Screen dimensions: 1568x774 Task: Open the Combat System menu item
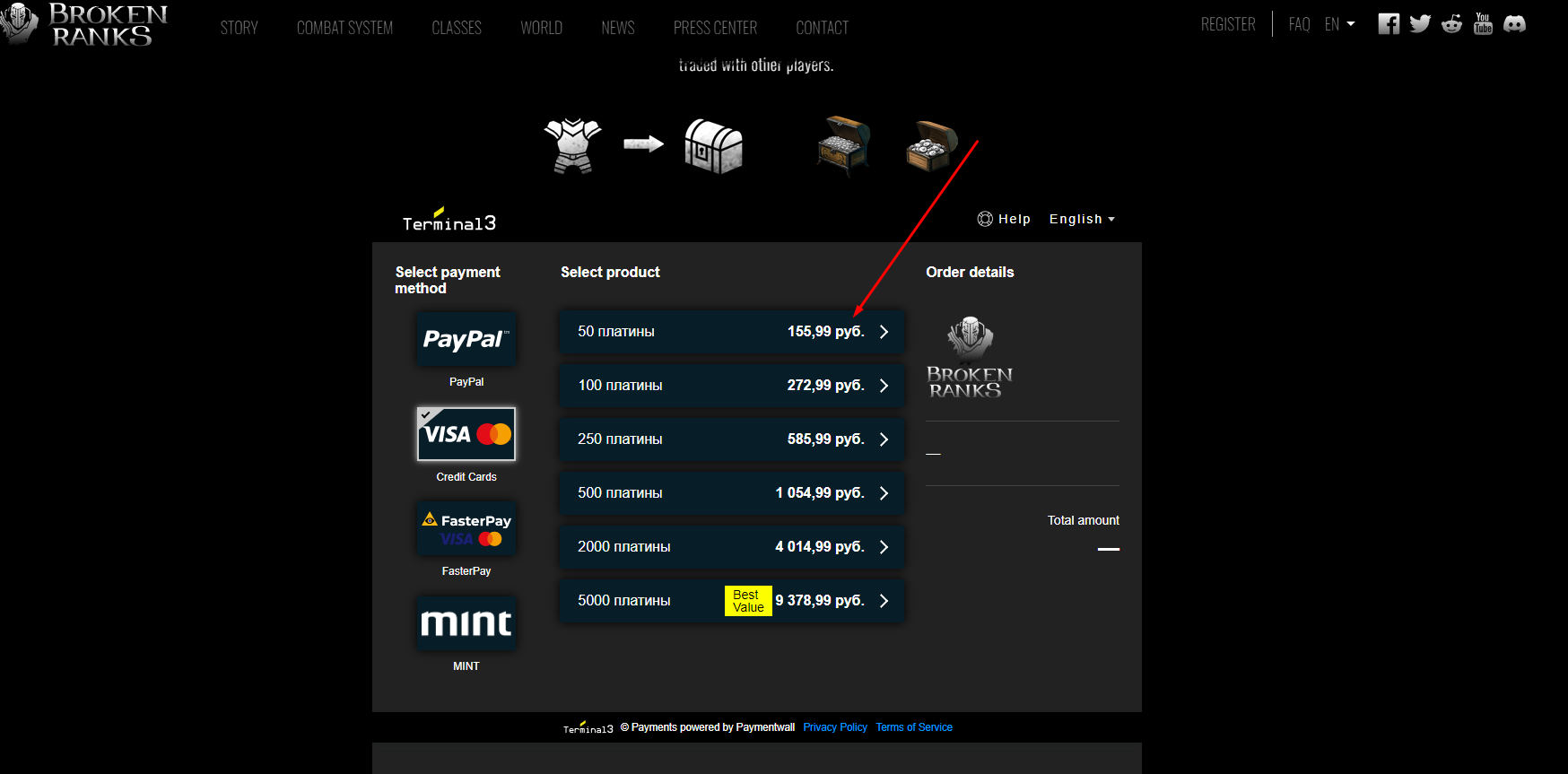[344, 28]
